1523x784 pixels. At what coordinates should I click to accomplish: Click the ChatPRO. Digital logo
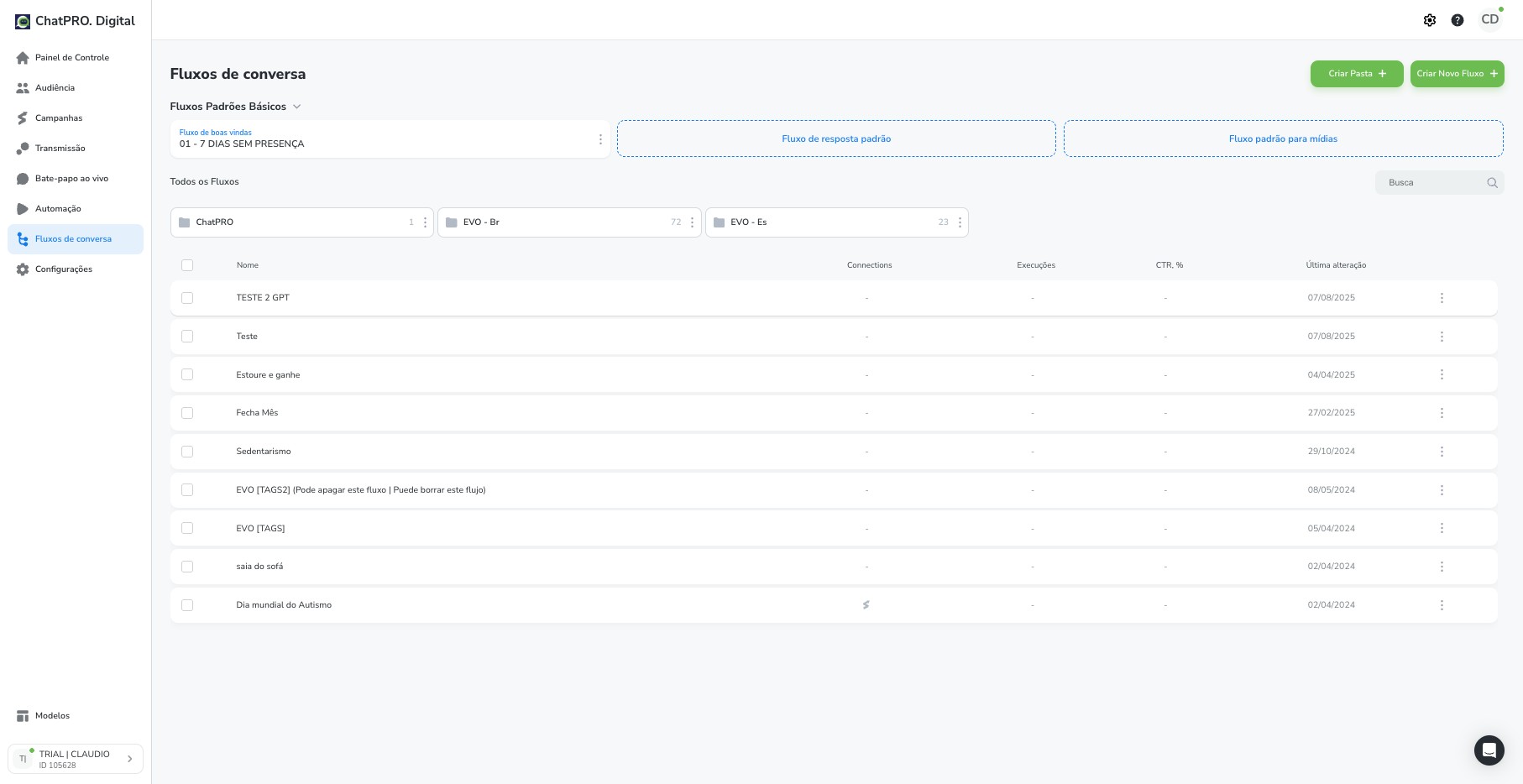pos(75,21)
